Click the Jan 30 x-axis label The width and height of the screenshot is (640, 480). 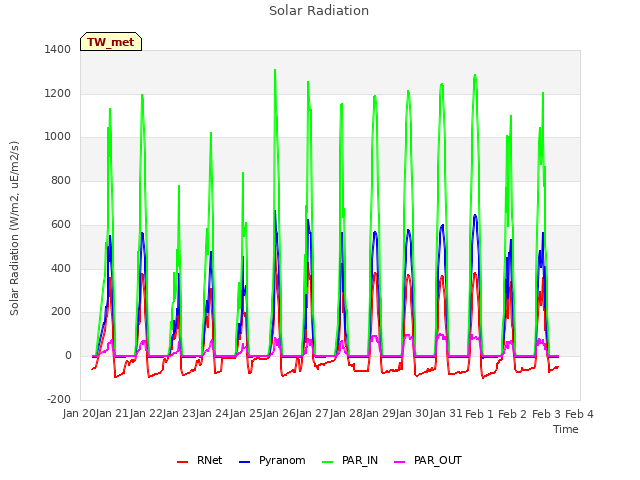413,414
